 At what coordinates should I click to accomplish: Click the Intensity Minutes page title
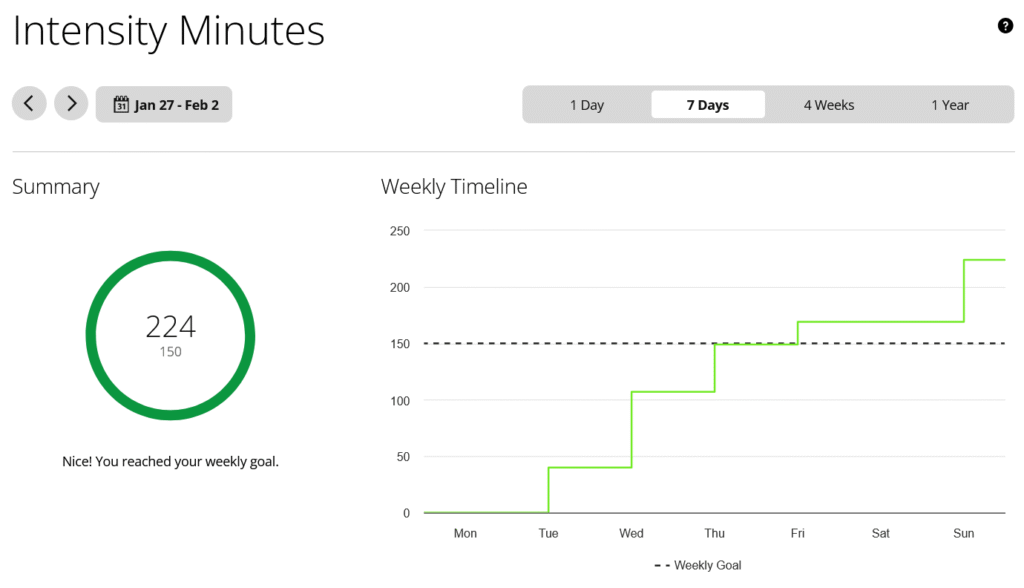point(168,31)
